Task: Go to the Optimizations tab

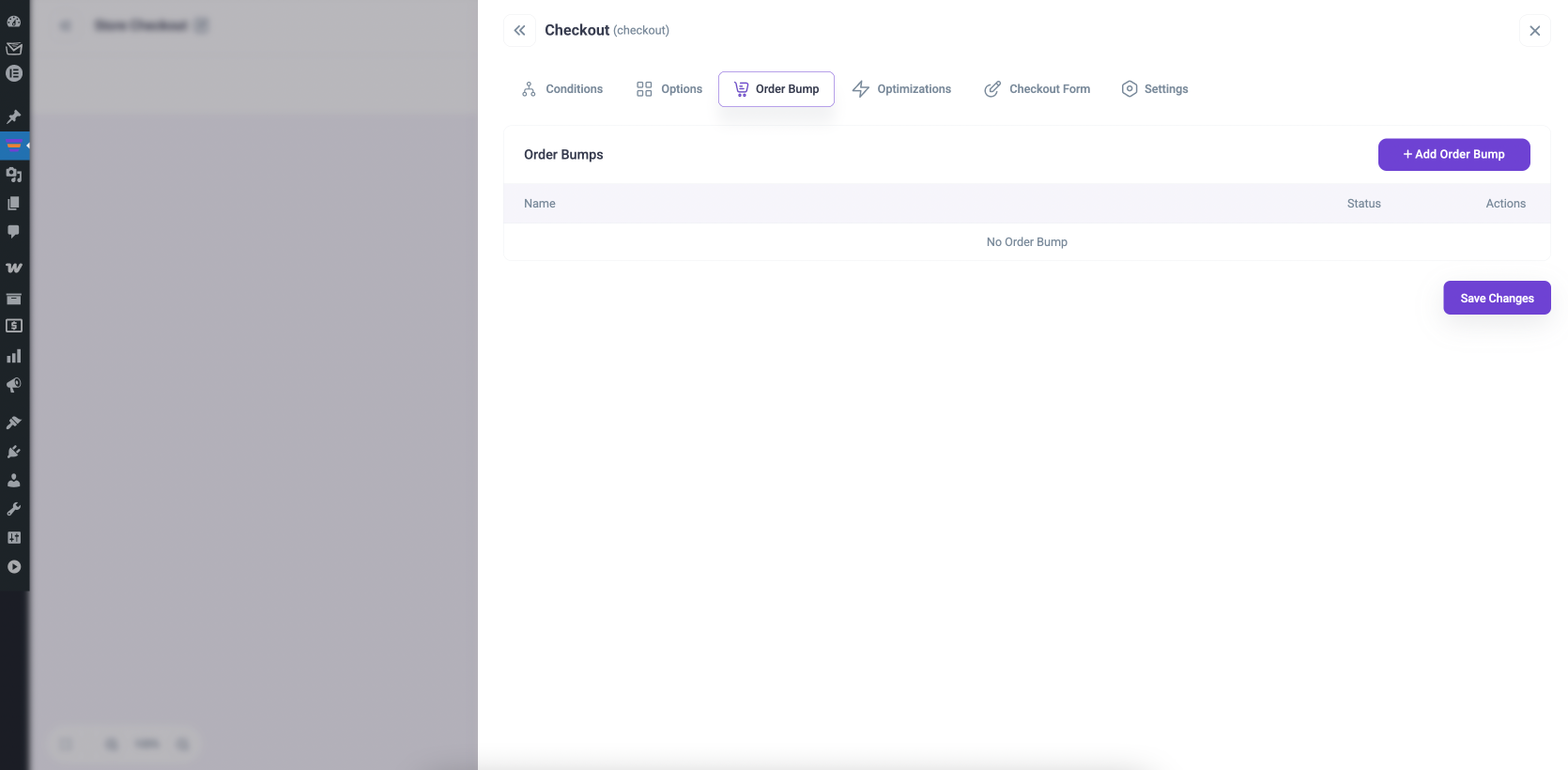Action: tap(901, 89)
